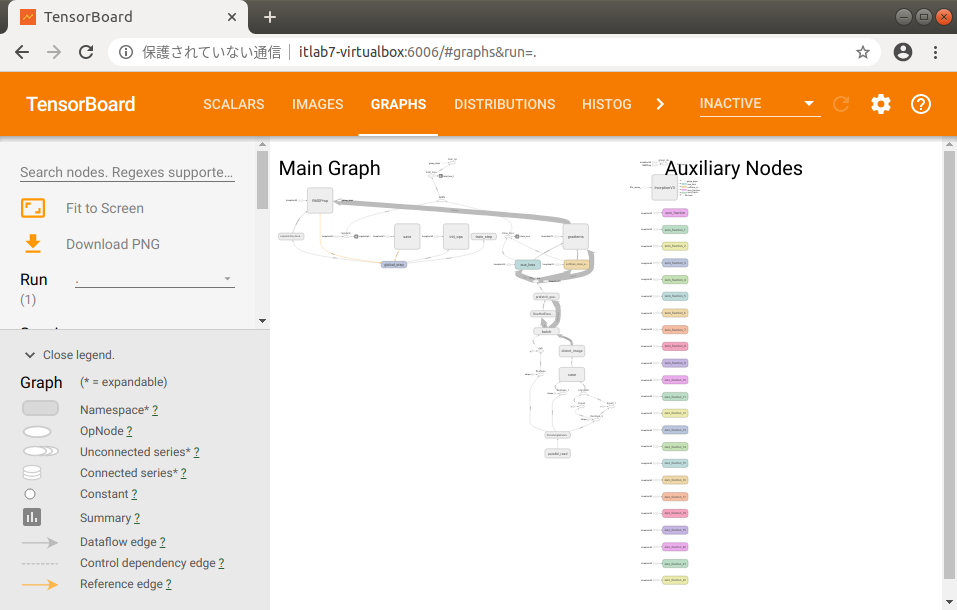
Task: Open Constant help question mark link
Action: coord(134,494)
